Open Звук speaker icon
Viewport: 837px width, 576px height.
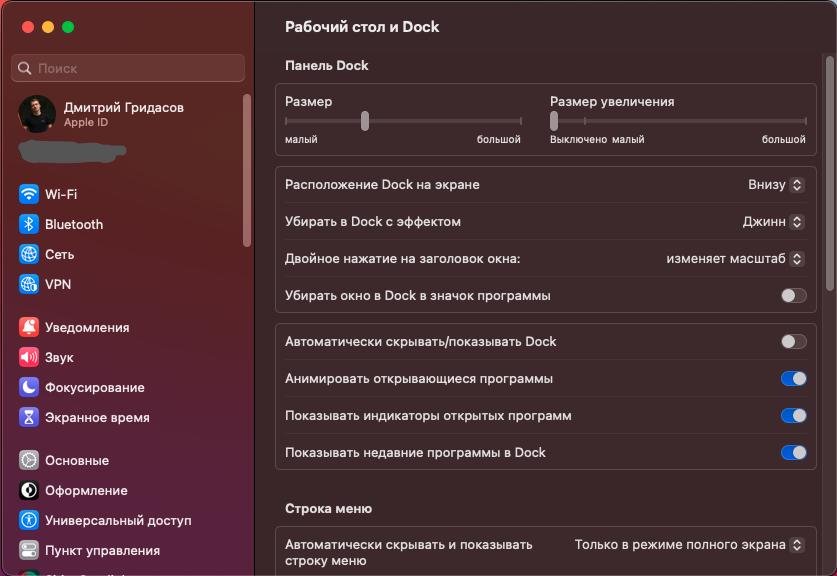(x=29, y=357)
